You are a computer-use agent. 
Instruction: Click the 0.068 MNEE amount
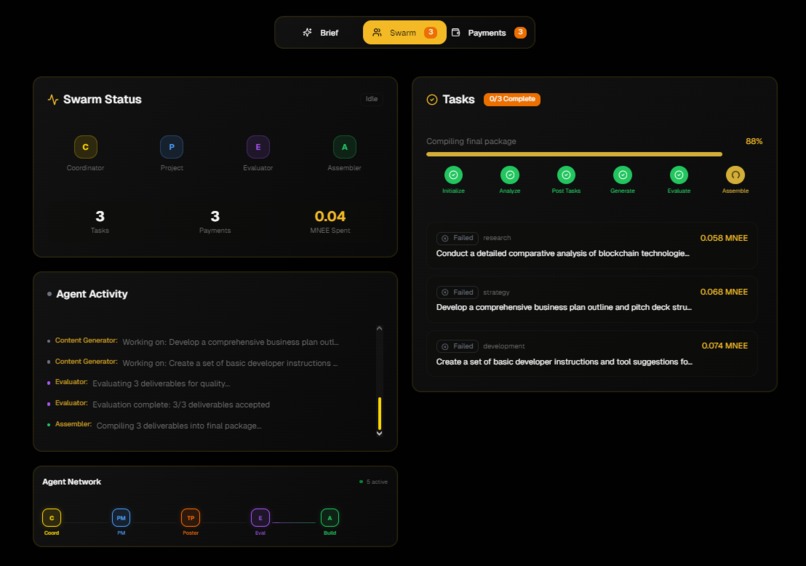click(724, 291)
